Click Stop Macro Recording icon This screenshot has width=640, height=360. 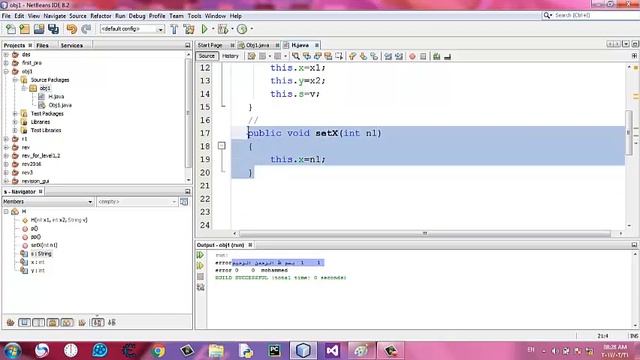coord(423,56)
